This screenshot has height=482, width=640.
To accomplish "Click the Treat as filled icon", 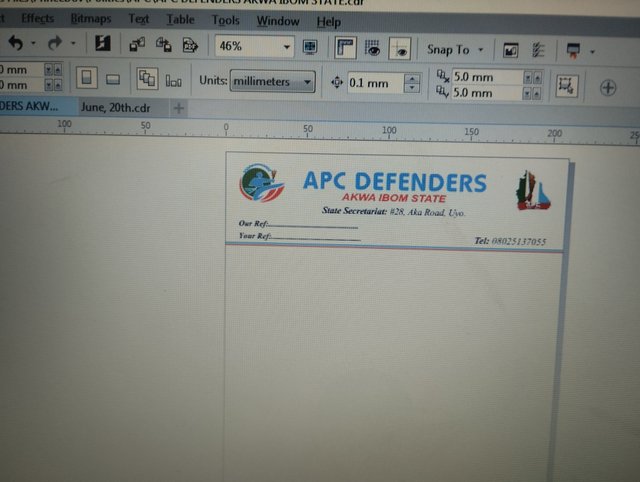I will tap(567, 85).
